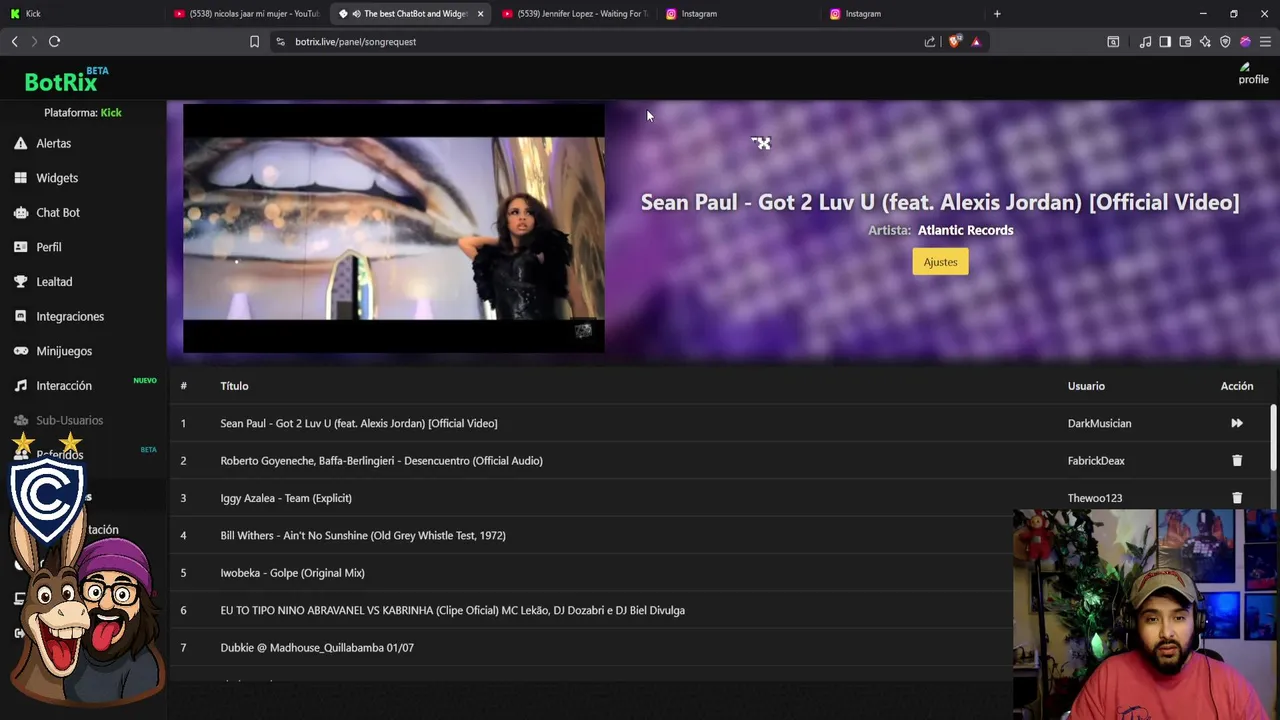
Task: Go to Minijuegos in the sidebar
Action: [x=64, y=351]
